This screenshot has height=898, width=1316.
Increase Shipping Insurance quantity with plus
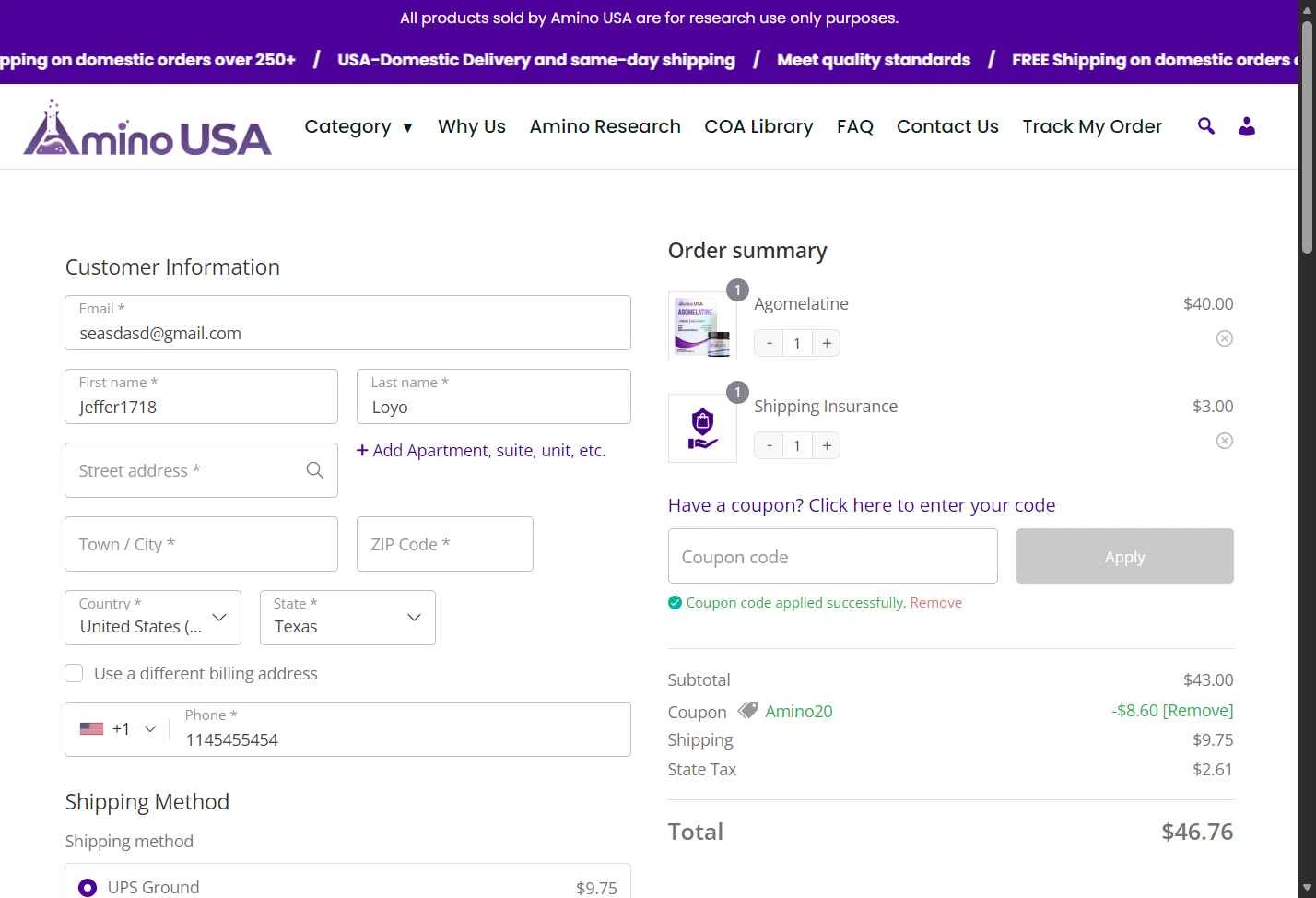pos(827,445)
